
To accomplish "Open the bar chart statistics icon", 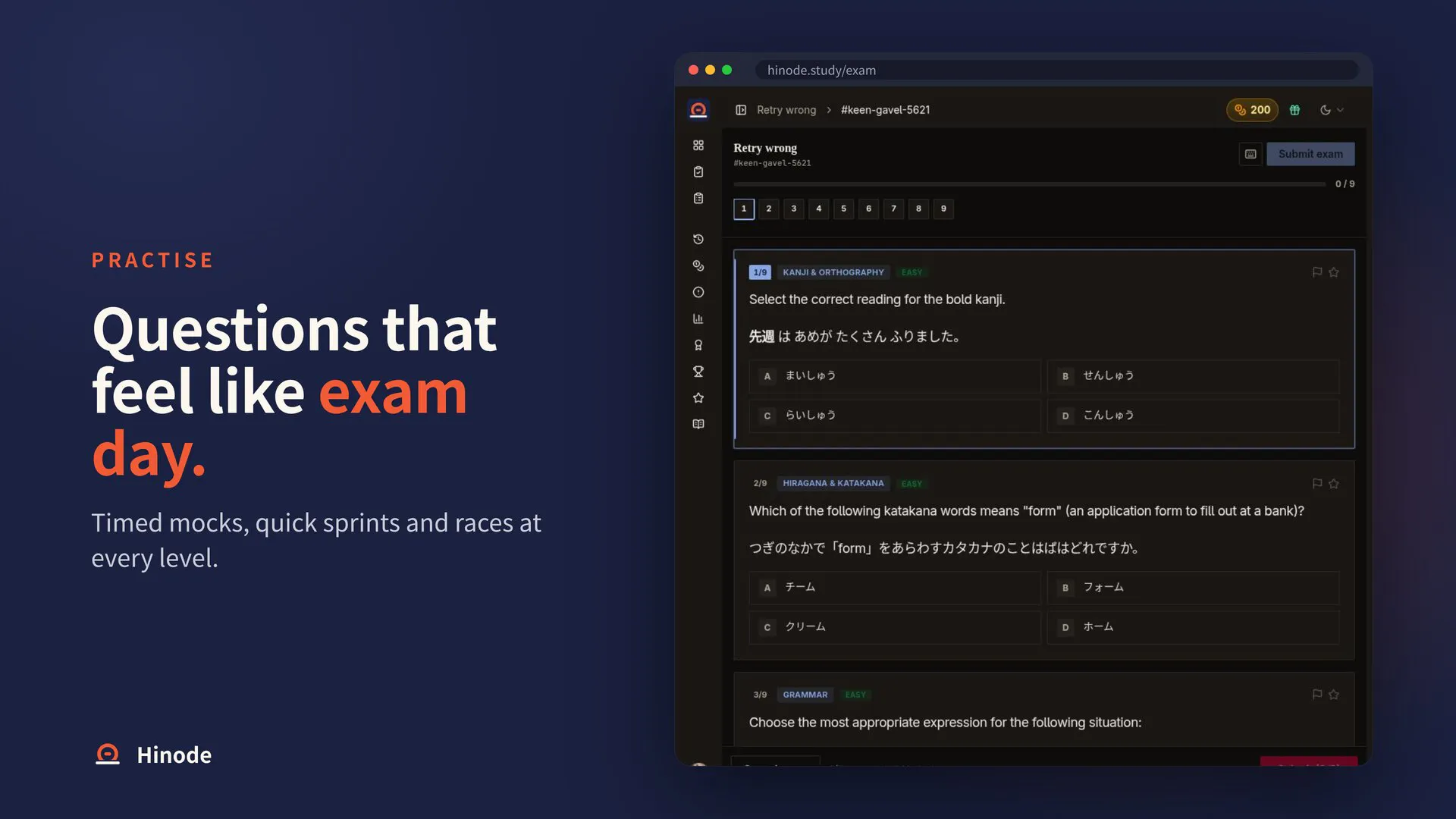I will (x=698, y=318).
